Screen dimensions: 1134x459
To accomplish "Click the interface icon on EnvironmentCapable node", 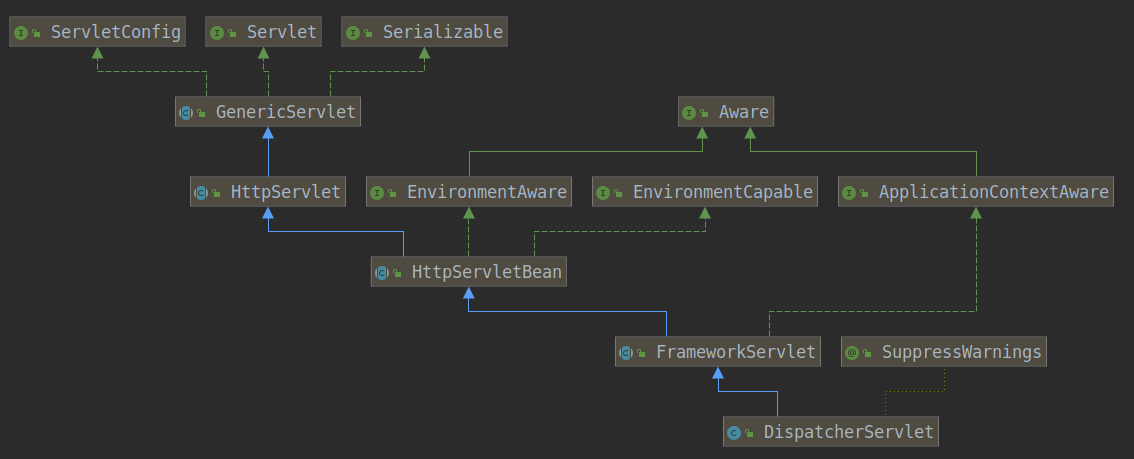I will pos(603,193).
